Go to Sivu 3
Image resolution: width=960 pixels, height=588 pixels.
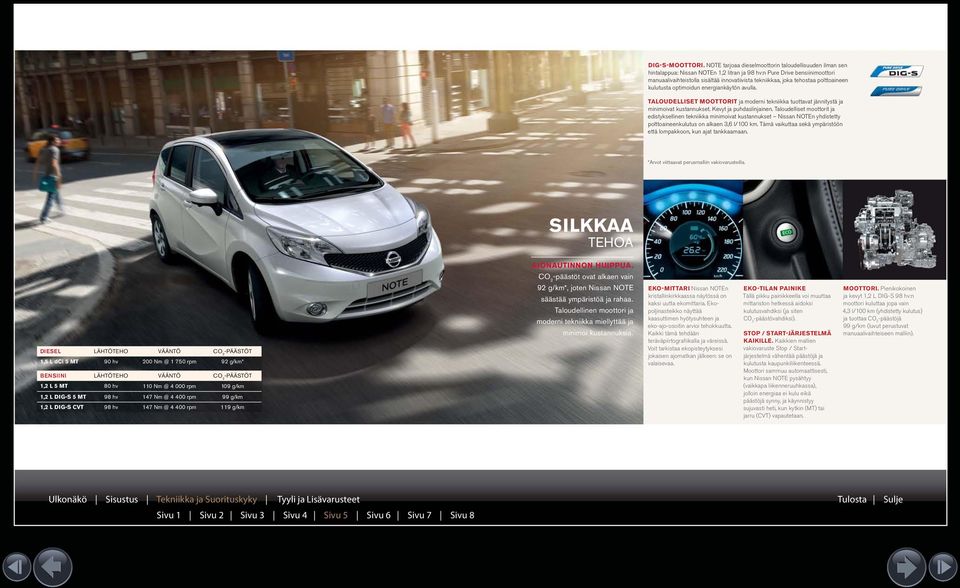[x=252, y=515]
